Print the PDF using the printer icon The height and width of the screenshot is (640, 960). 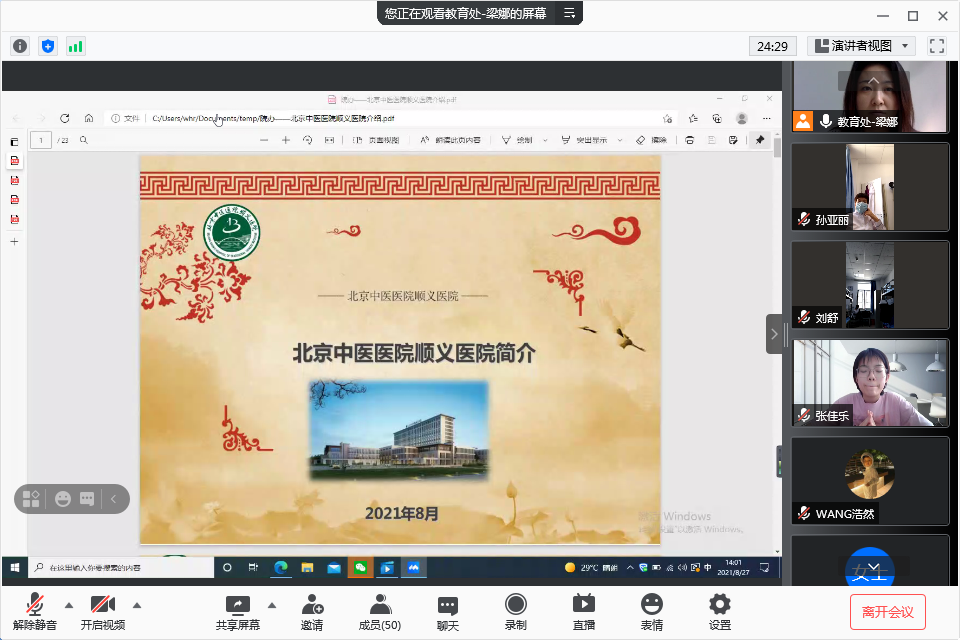(689, 140)
